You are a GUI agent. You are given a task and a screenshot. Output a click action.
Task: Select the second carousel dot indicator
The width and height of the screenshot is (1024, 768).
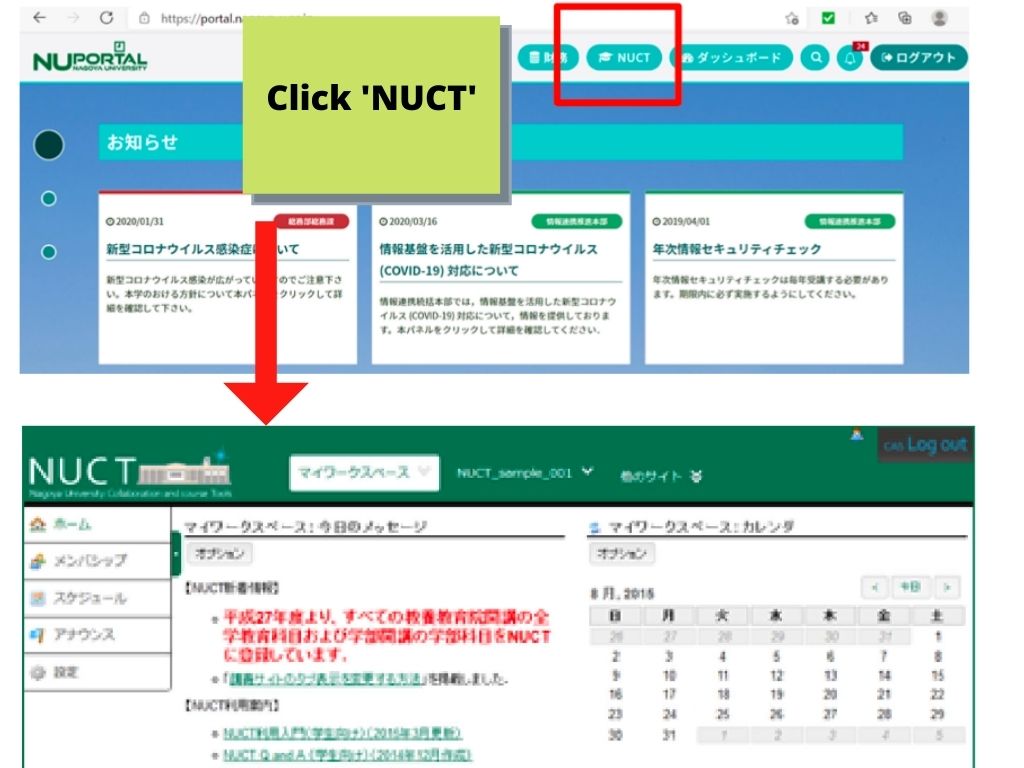(48, 199)
